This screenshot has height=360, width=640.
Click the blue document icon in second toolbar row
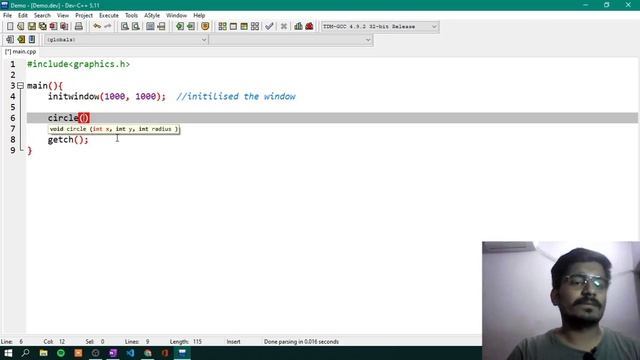(32, 40)
